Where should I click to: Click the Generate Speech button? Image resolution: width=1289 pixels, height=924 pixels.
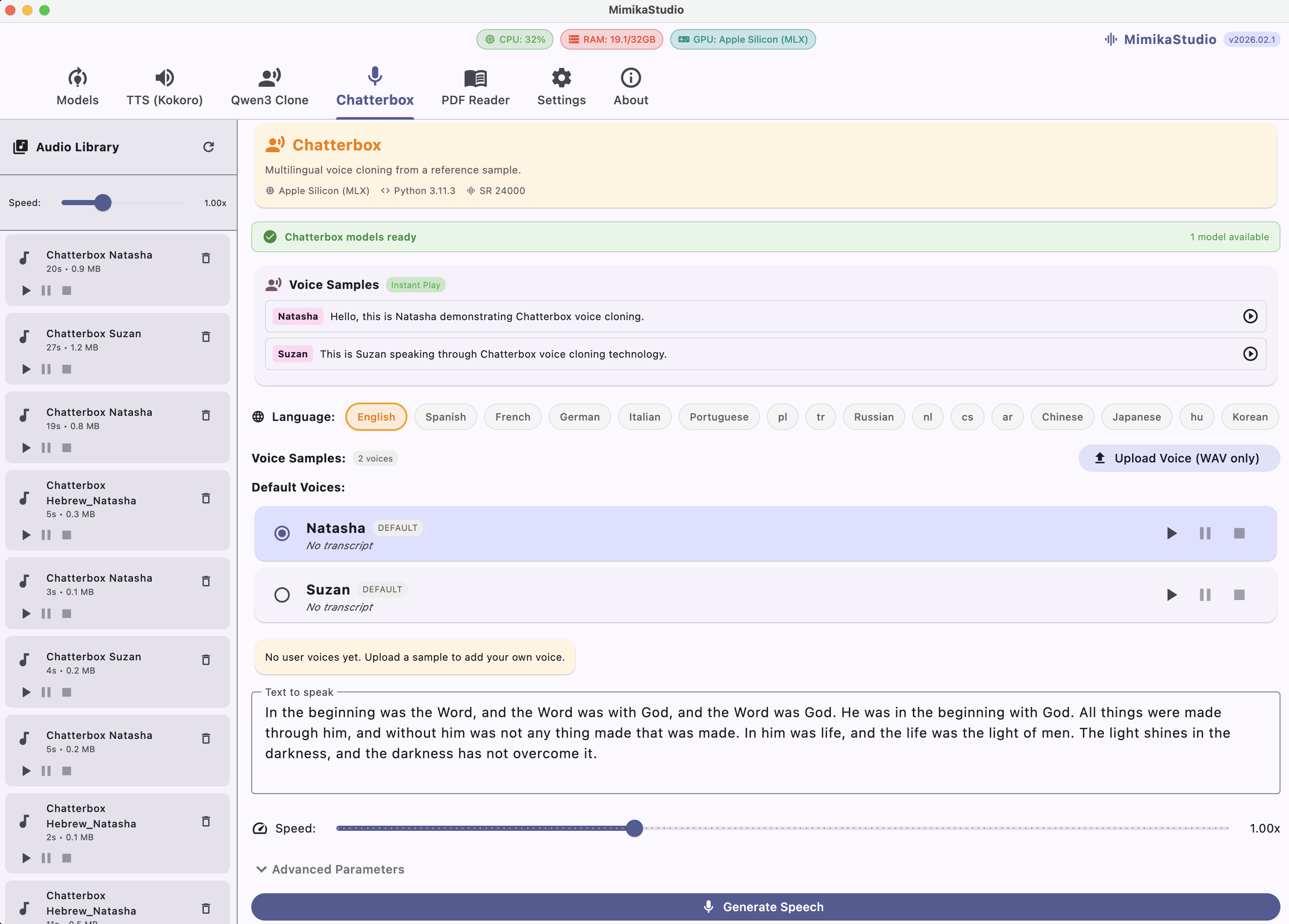(764, 907)
